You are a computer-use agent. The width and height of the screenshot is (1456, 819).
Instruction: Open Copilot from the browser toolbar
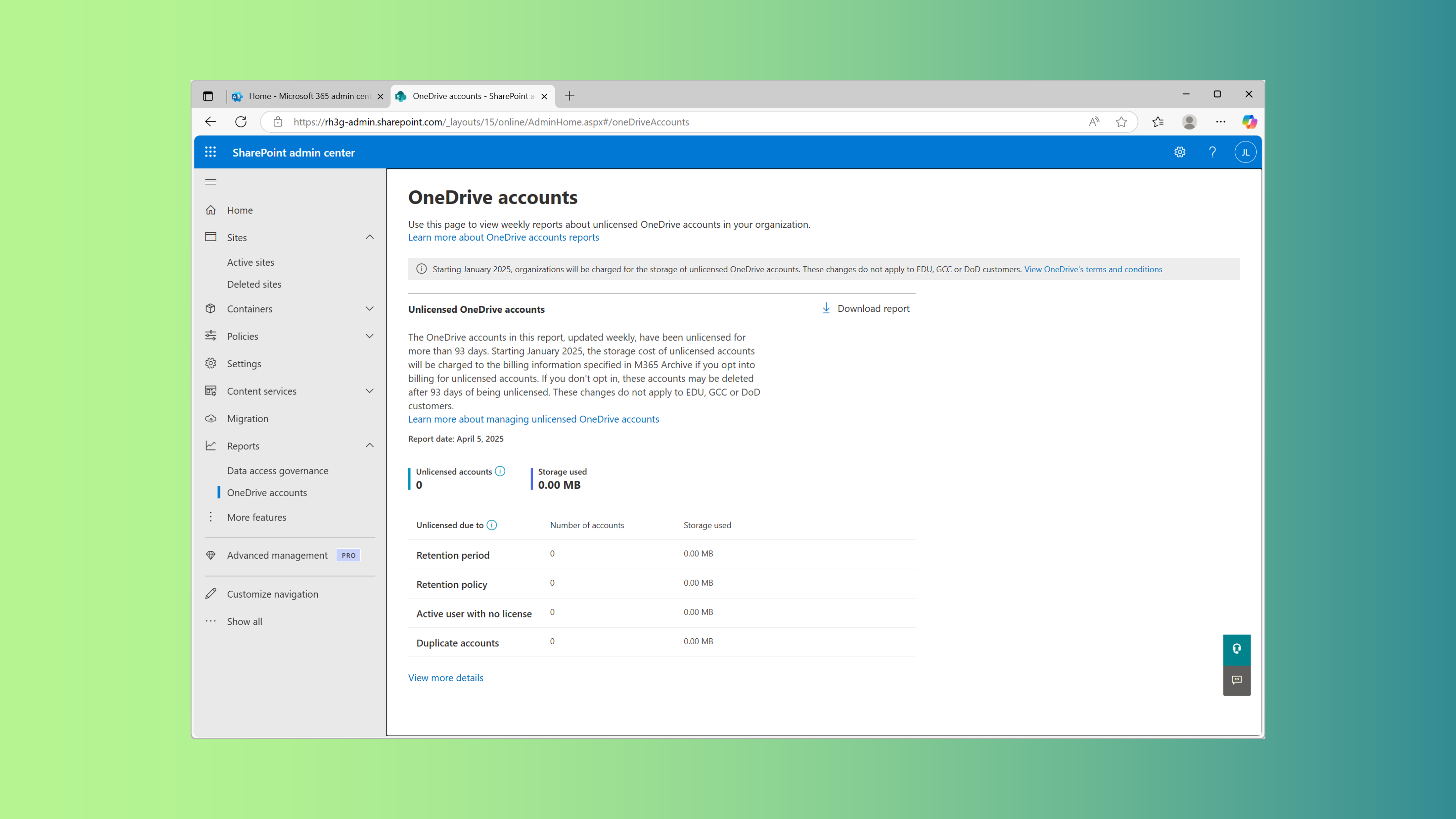pyautogui.click(x=1249, y=121)
